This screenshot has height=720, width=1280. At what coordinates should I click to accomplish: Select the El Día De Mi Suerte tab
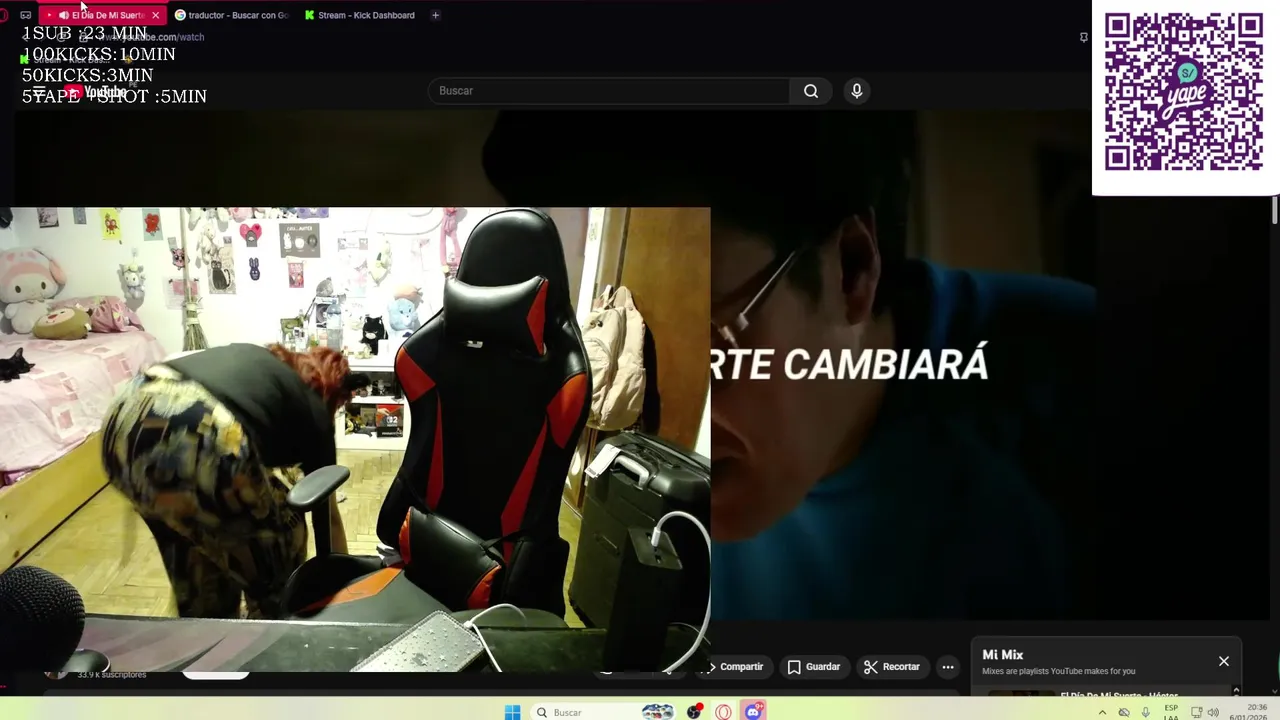tap(101, 15)
